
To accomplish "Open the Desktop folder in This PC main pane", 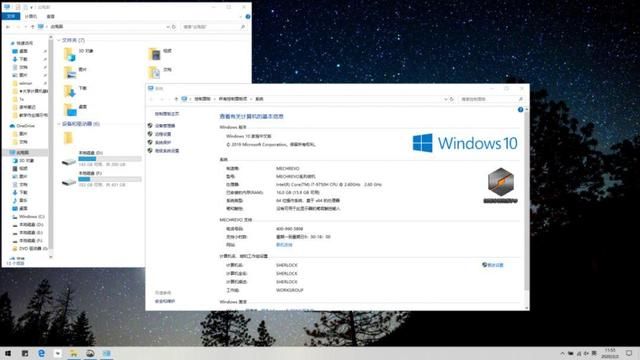I will click(x=76, y=109).
